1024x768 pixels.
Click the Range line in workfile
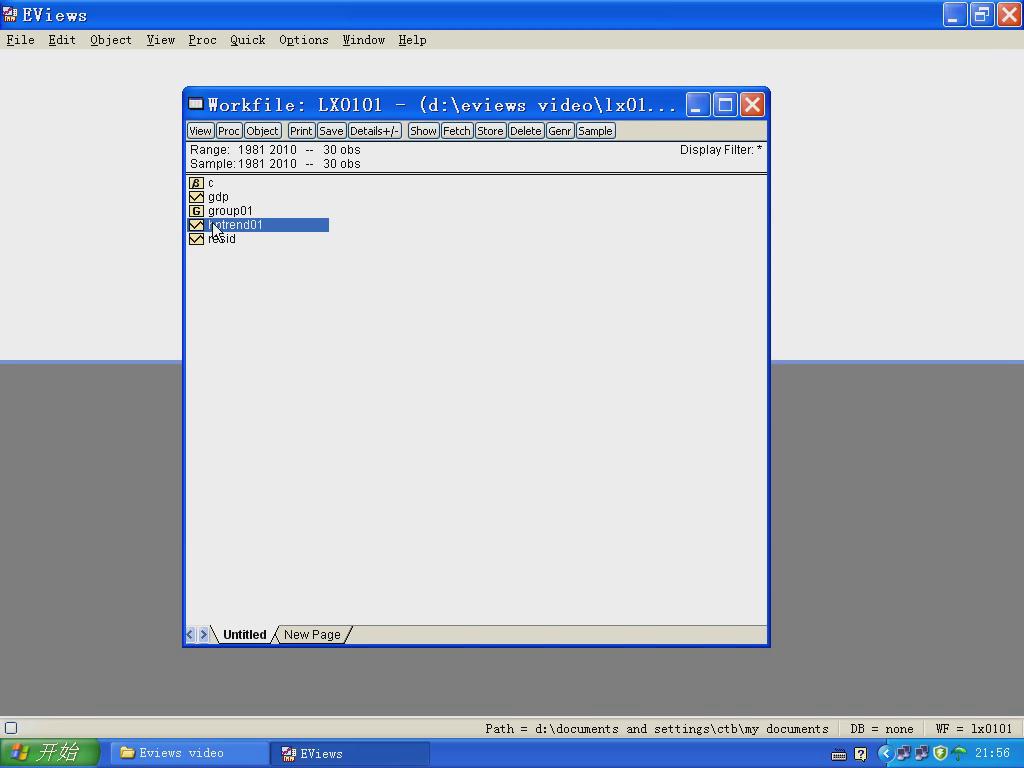point(275,150)
